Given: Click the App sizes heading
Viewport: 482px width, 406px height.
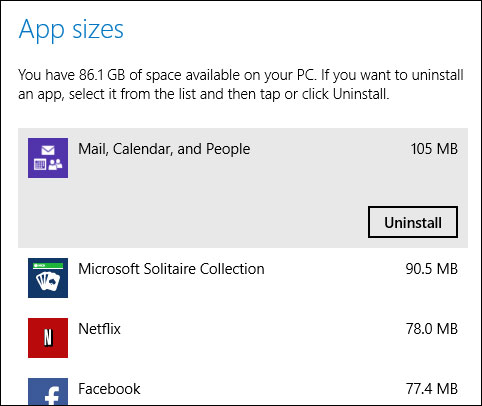Looking at the screenshot, I should (x=71, y=31).
